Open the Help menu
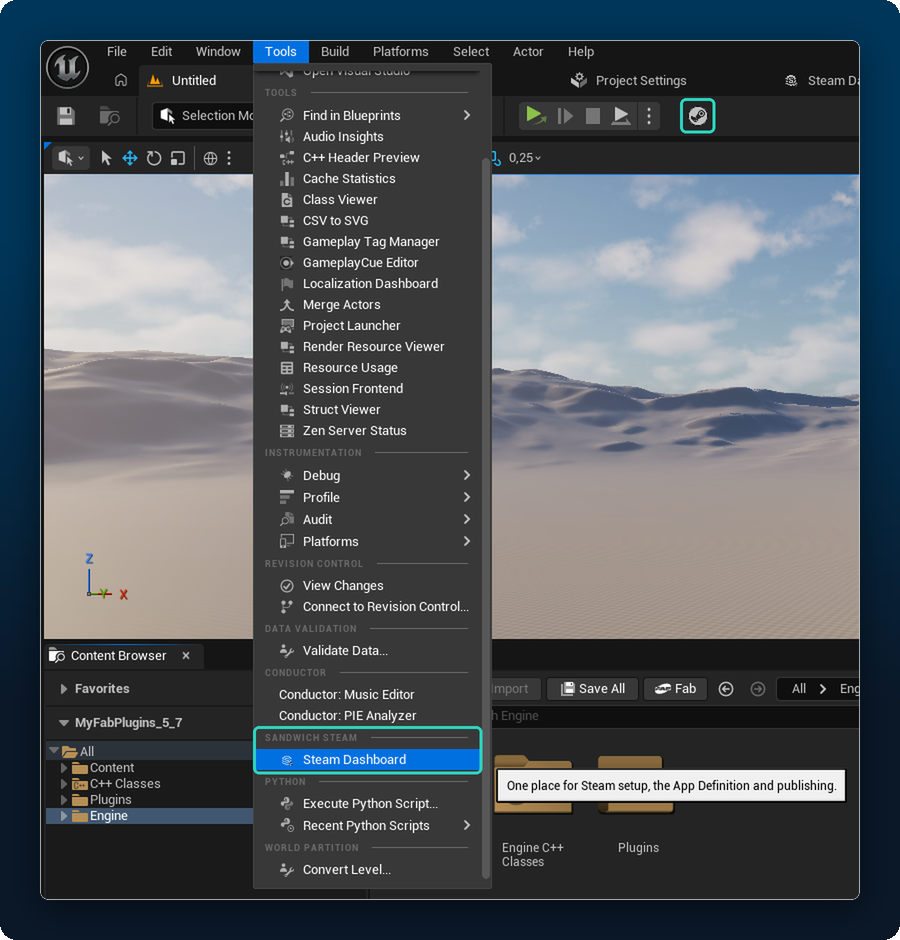The image size is (900, 940). click(580, 52)
